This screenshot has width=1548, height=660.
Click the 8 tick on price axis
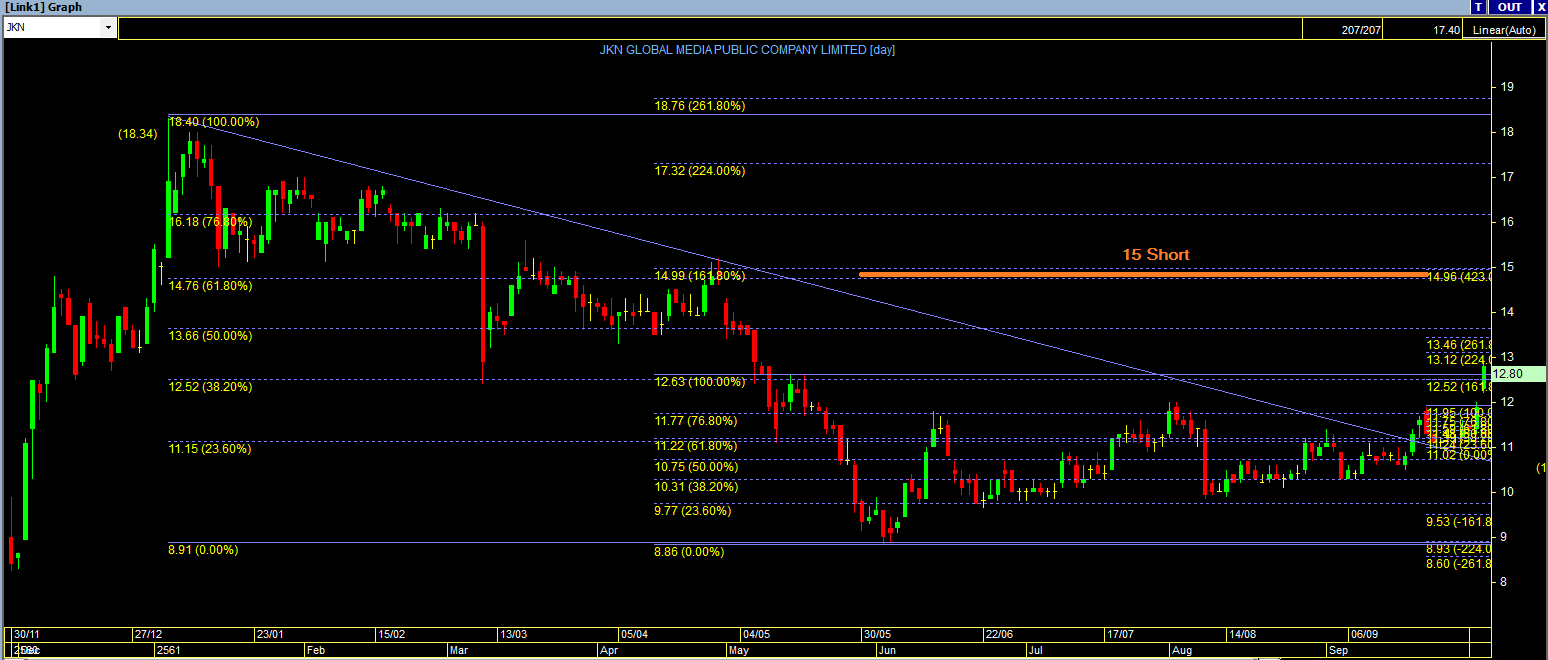[x=1503, y=582]
